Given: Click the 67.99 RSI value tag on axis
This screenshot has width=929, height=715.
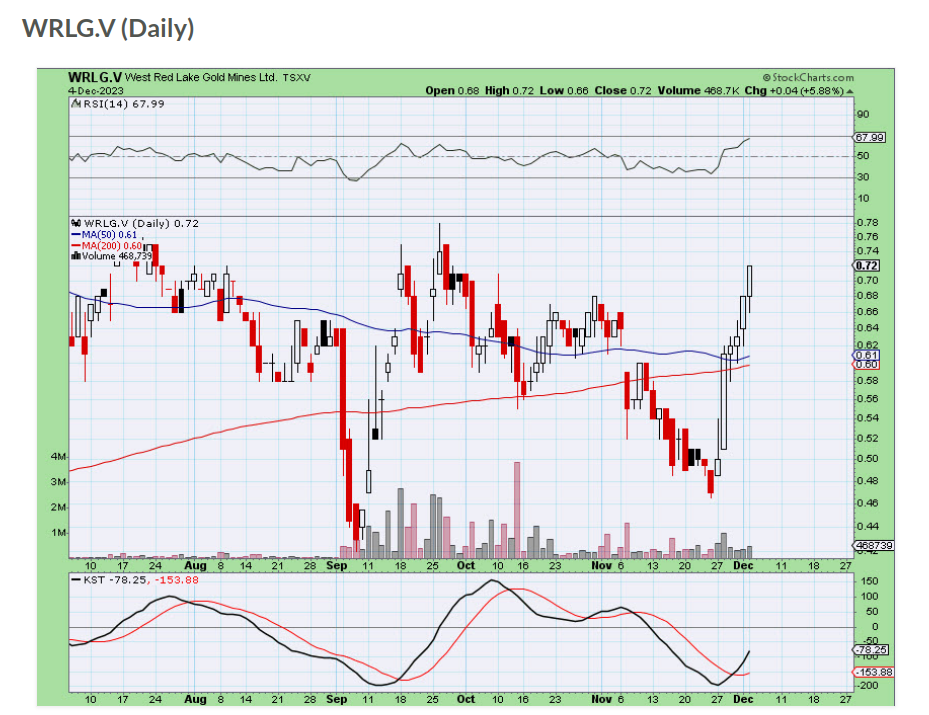Looking at the screenshot, I should coord(869,137).
